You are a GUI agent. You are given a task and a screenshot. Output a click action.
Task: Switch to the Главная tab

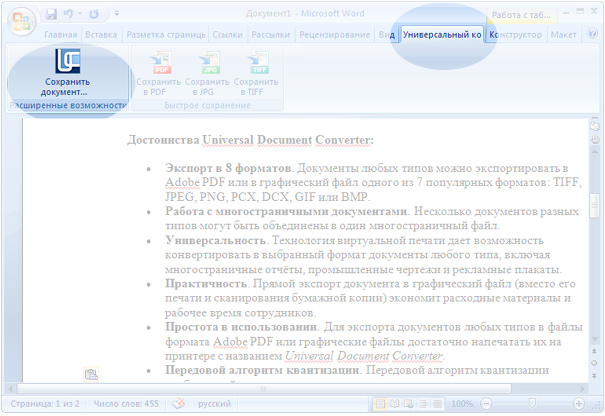click(61, 35)
